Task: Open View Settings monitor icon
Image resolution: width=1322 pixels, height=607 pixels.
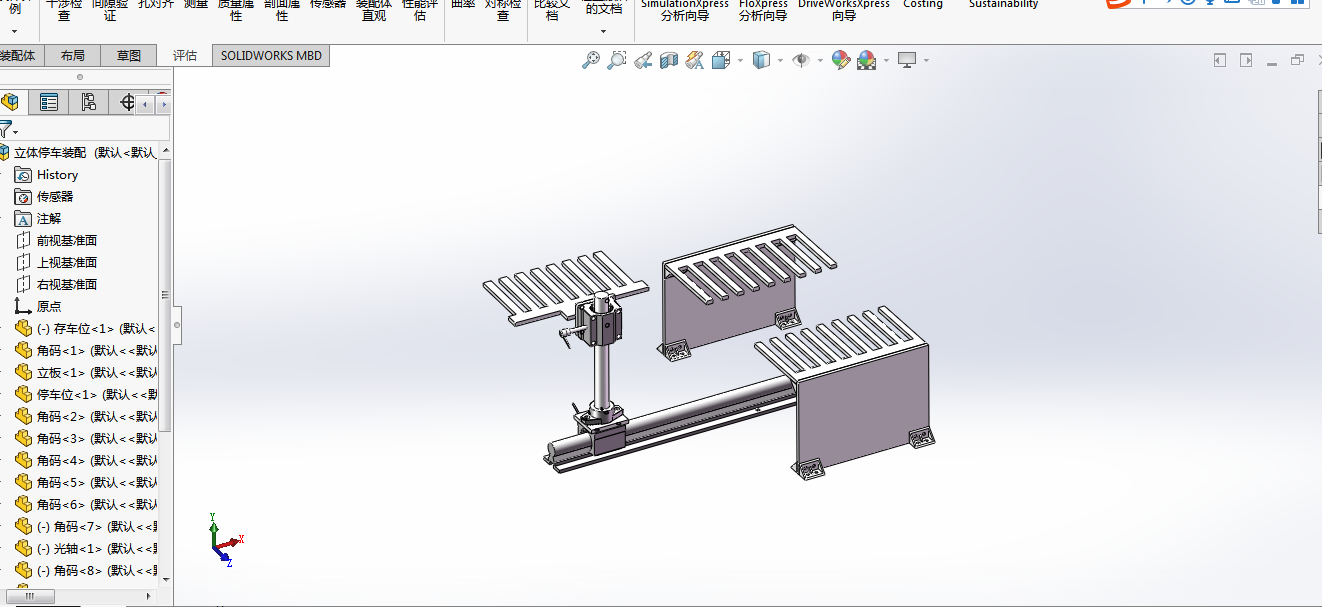Action: [x=907, y=60]
